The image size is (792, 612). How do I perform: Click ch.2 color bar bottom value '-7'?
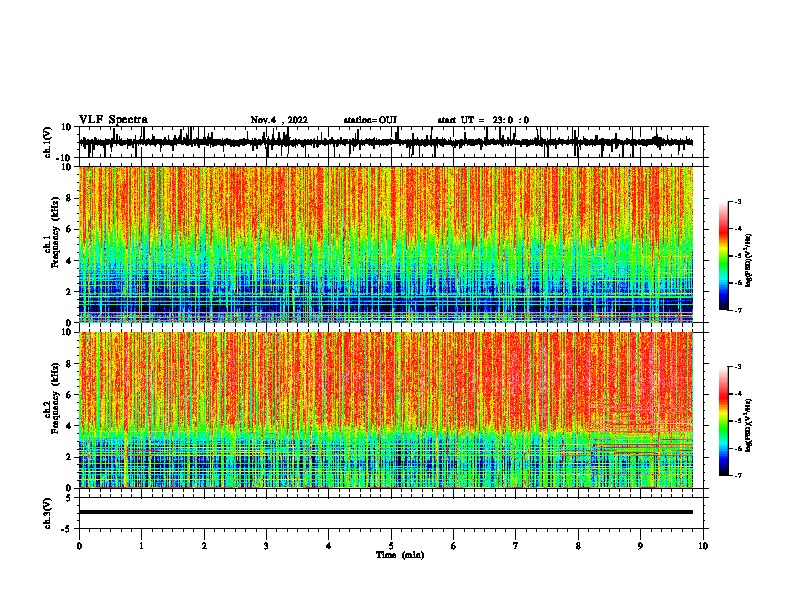click(x=738, y=475)
